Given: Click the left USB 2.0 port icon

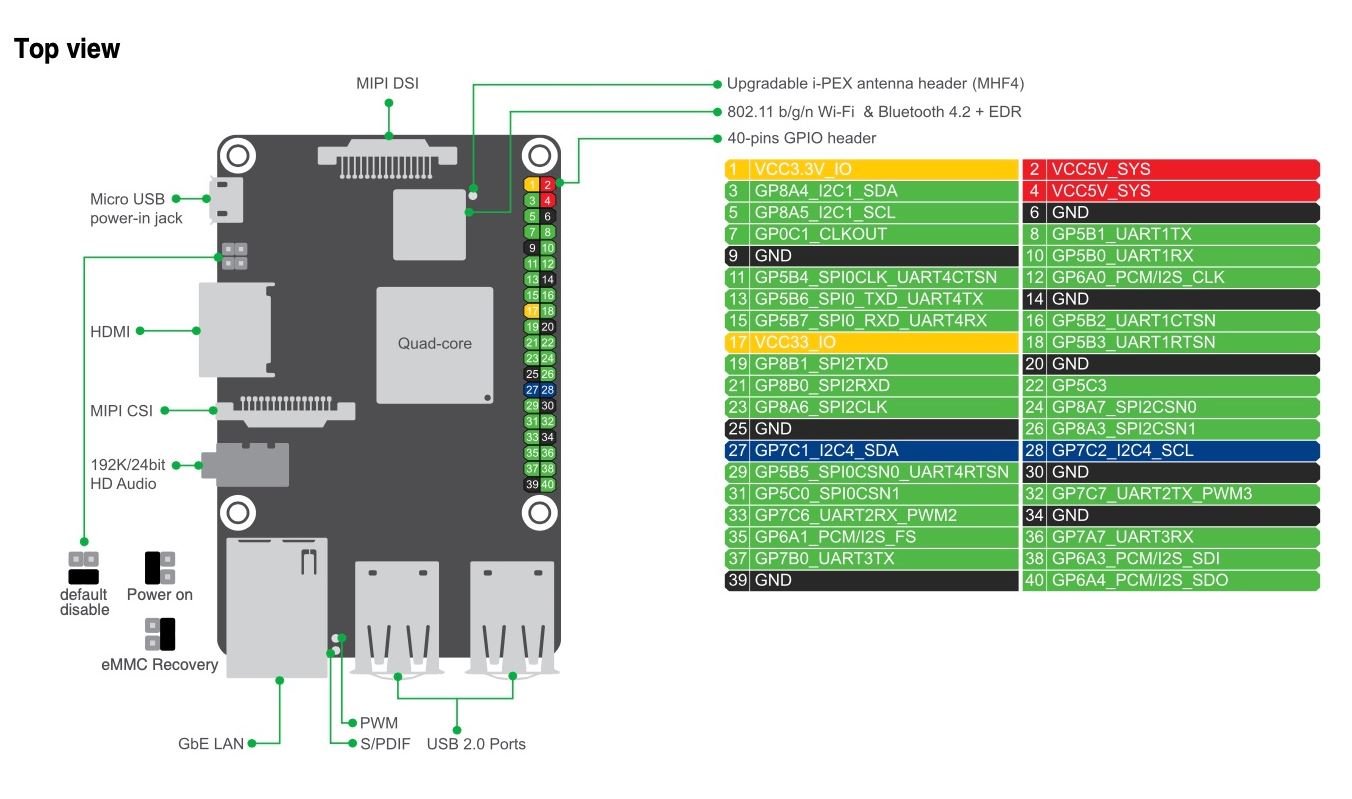Looking at the screenshot, I should point(397,615).
